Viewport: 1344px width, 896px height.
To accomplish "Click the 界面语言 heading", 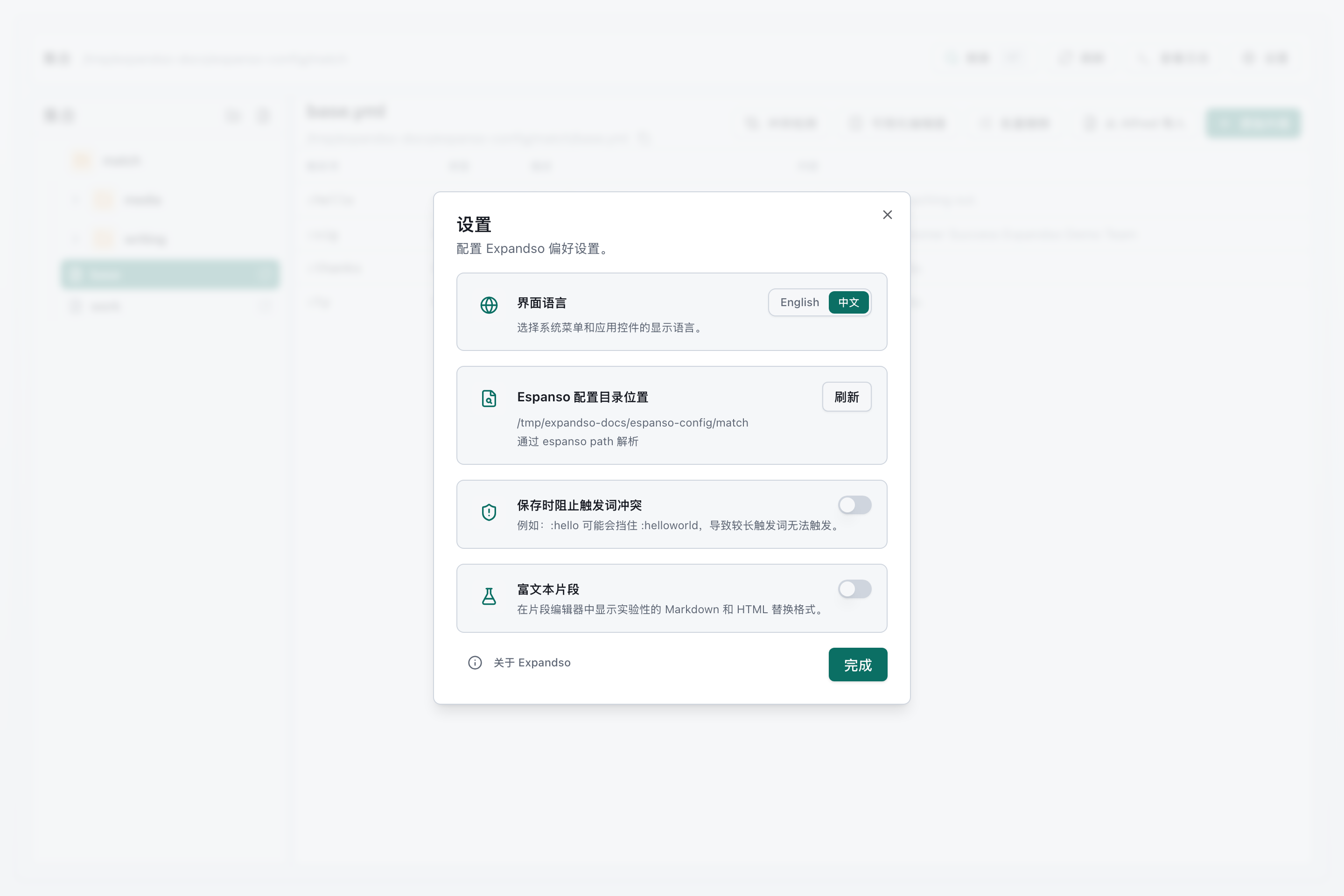I will coord(542,303).
